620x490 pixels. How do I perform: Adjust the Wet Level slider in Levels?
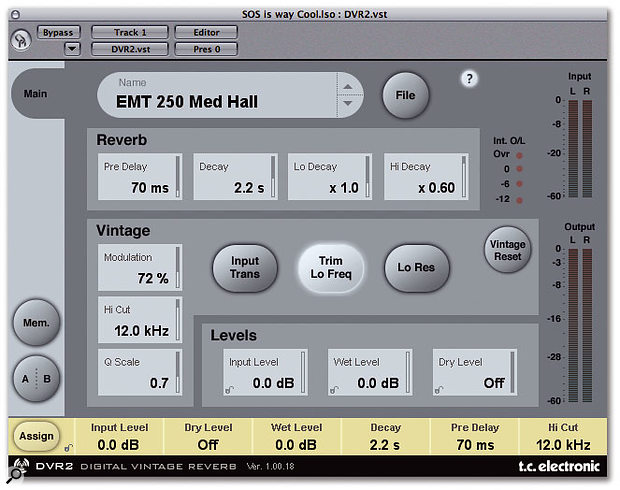coord(408,372)
